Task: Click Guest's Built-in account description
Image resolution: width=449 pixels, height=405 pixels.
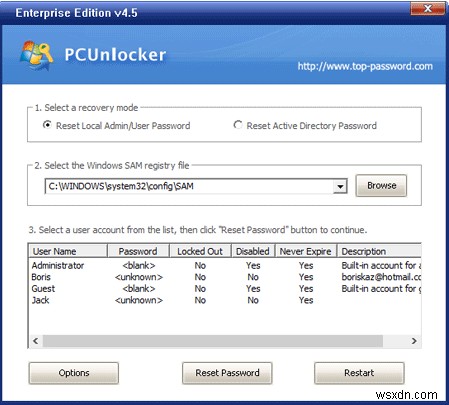Action: pos(381,289)
